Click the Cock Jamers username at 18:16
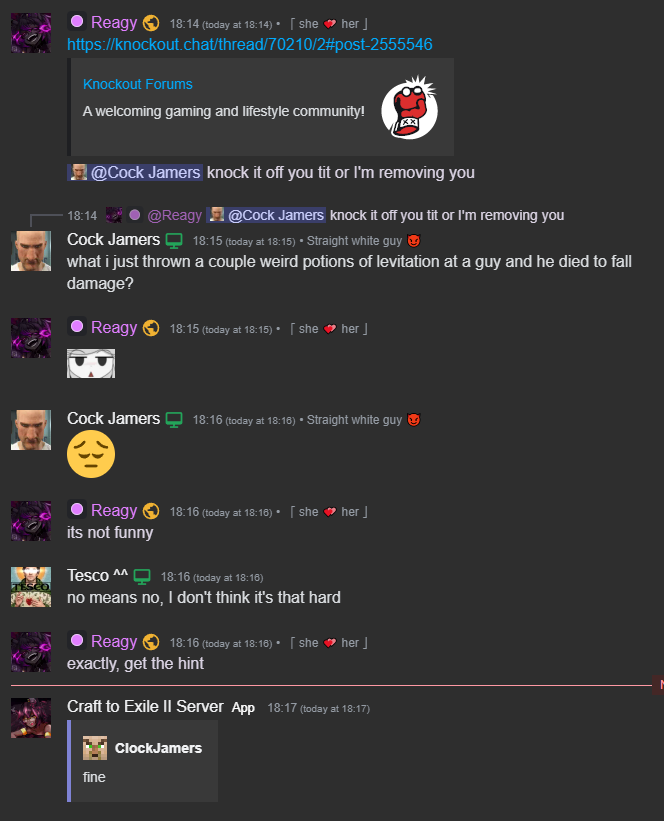The height and width of the screenshot is (821, 664). (113, 419)
